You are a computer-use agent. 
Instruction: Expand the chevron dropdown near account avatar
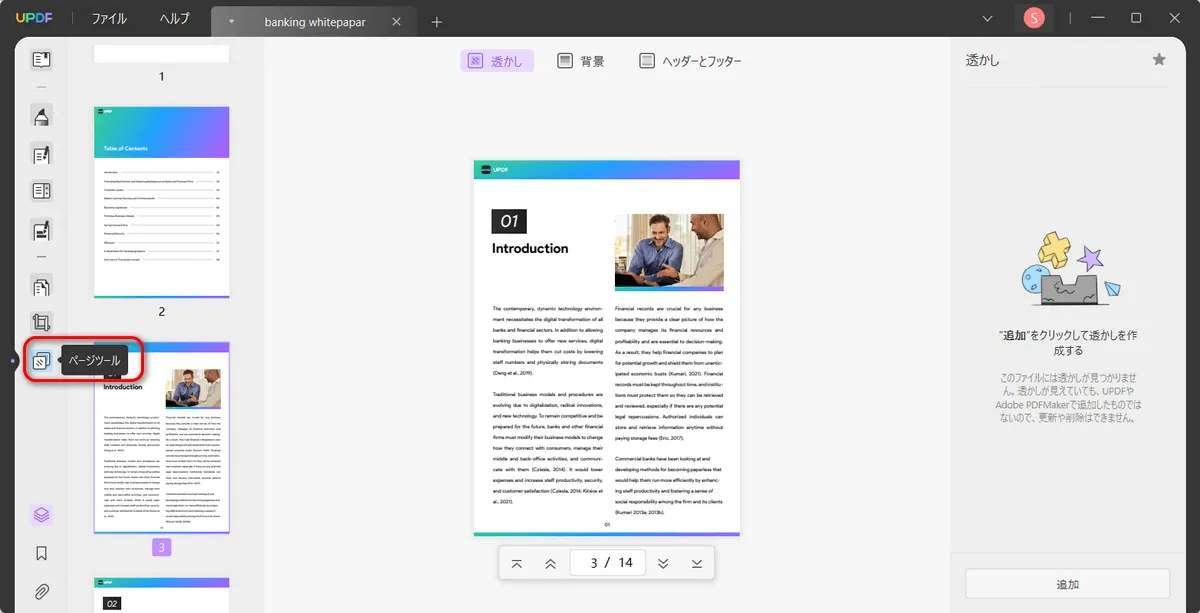(988, 18)
